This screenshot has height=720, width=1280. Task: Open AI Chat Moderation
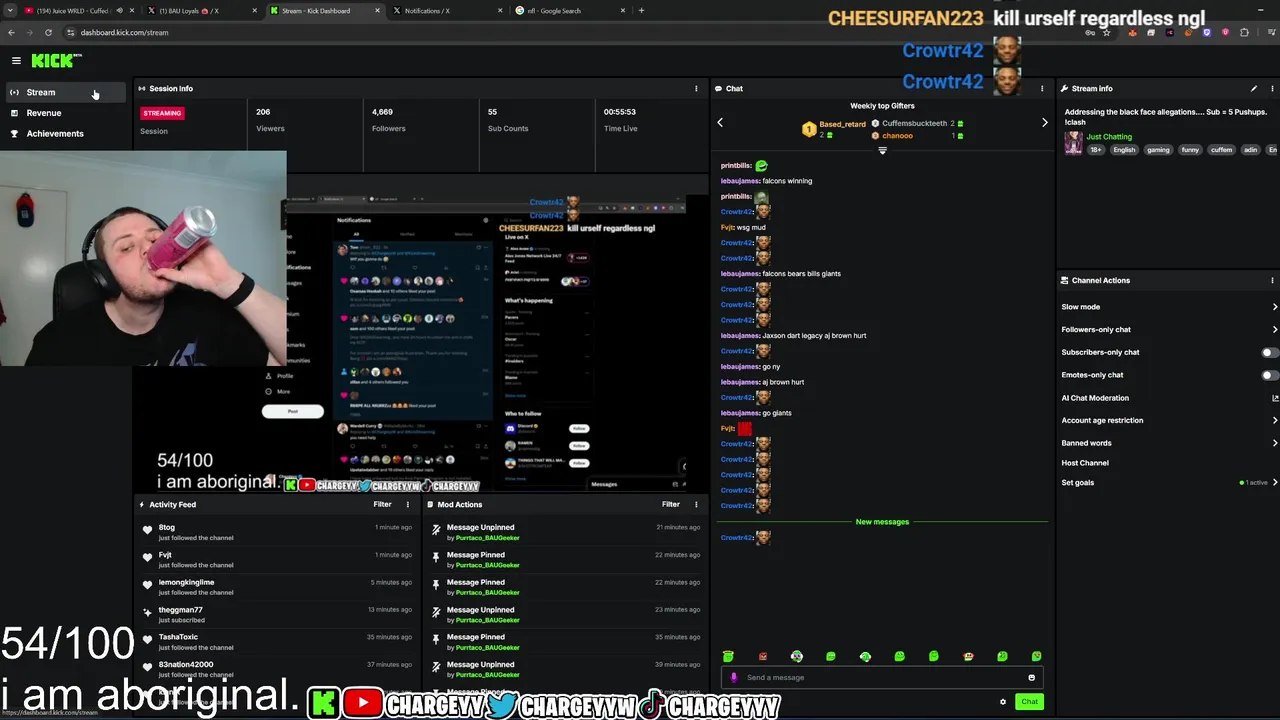[x=1095, y=398]
